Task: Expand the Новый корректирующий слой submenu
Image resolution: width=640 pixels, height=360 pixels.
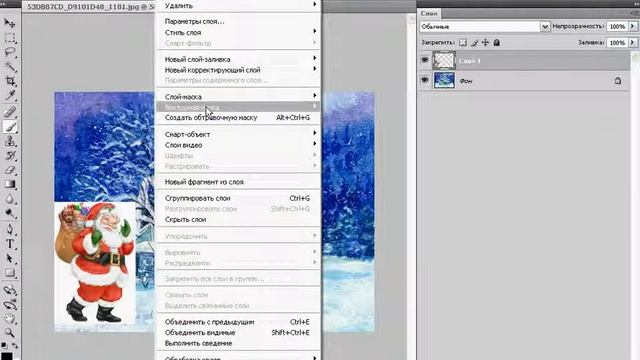Action: [x=239, y=70]
